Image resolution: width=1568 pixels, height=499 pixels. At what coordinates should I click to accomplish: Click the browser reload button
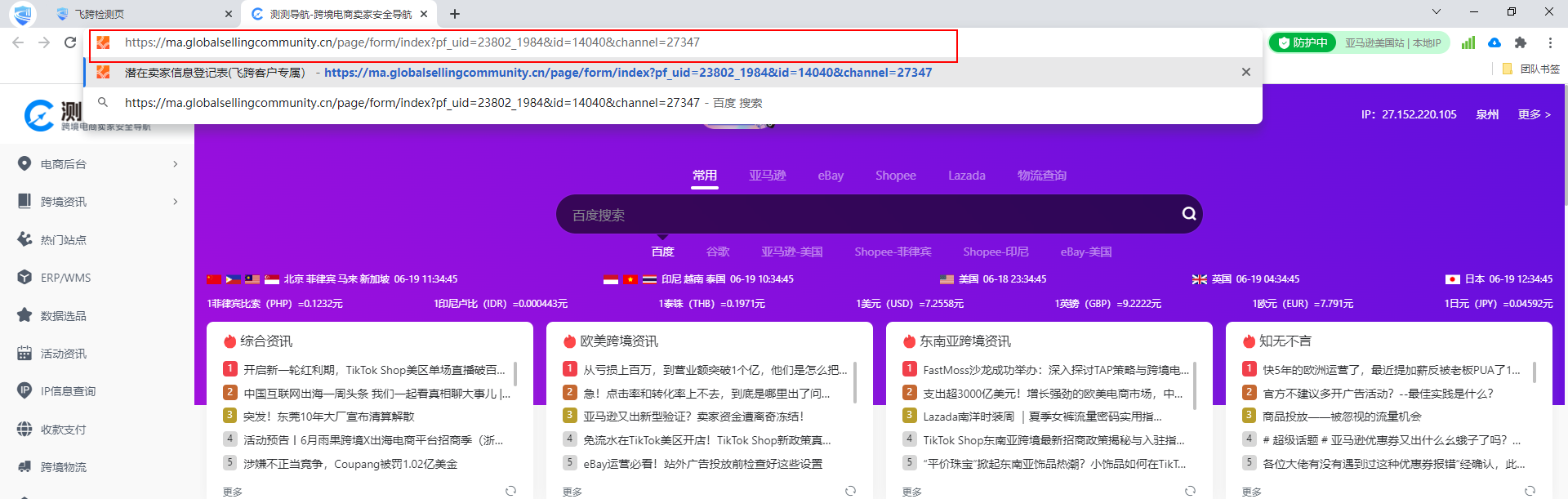pyautogui.click(x=70, y=42)
